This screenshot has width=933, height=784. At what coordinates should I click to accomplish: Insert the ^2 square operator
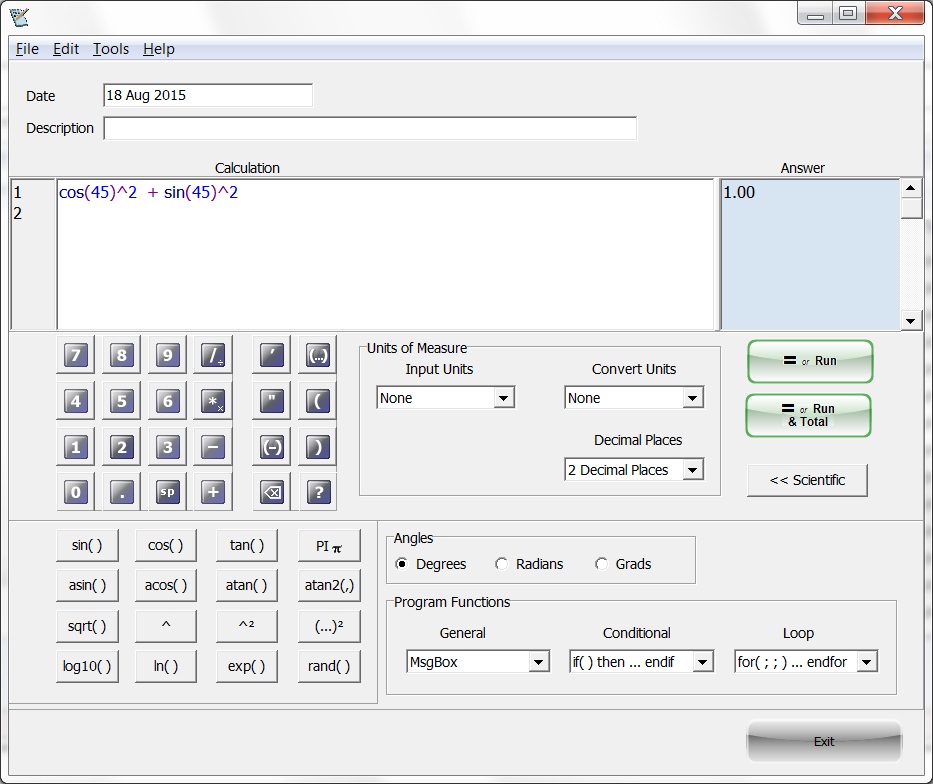click(246, 626)
